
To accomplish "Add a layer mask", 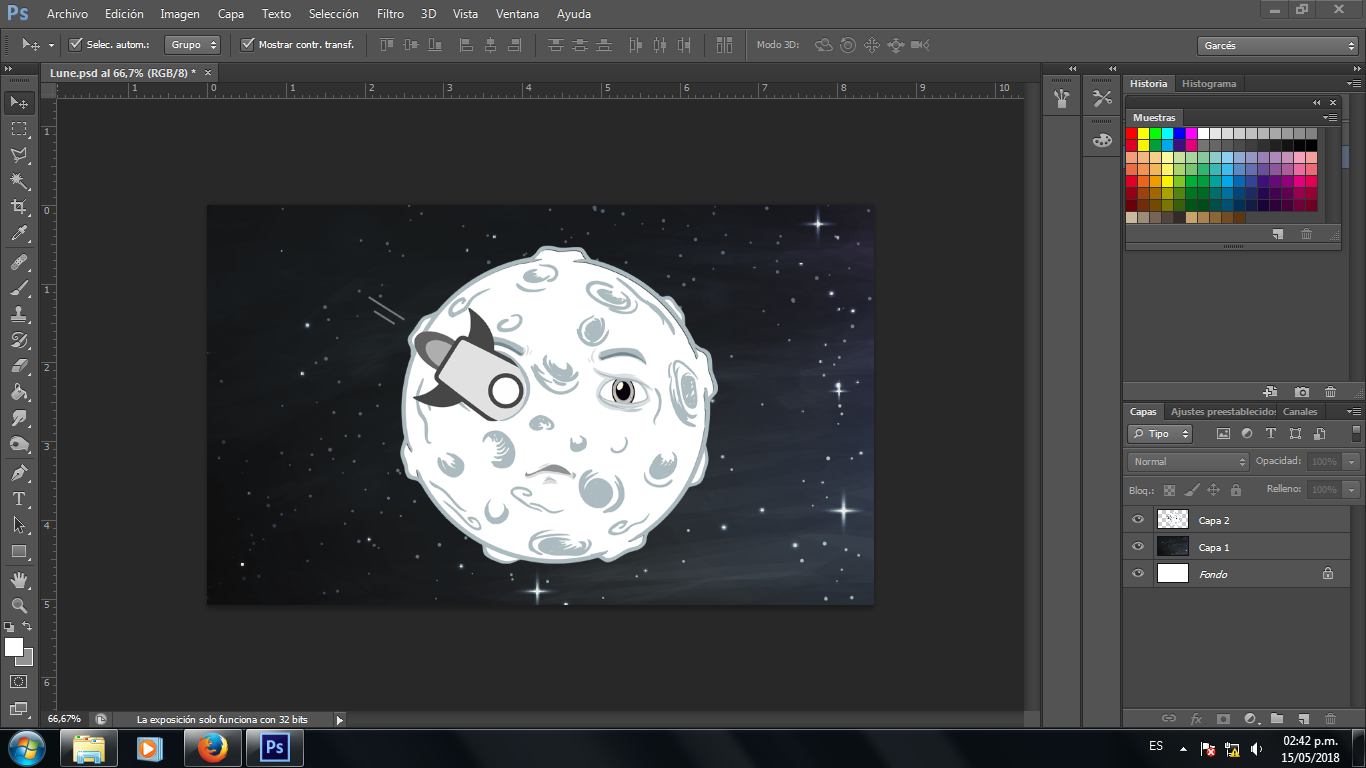I will (x=1223, y=718).
